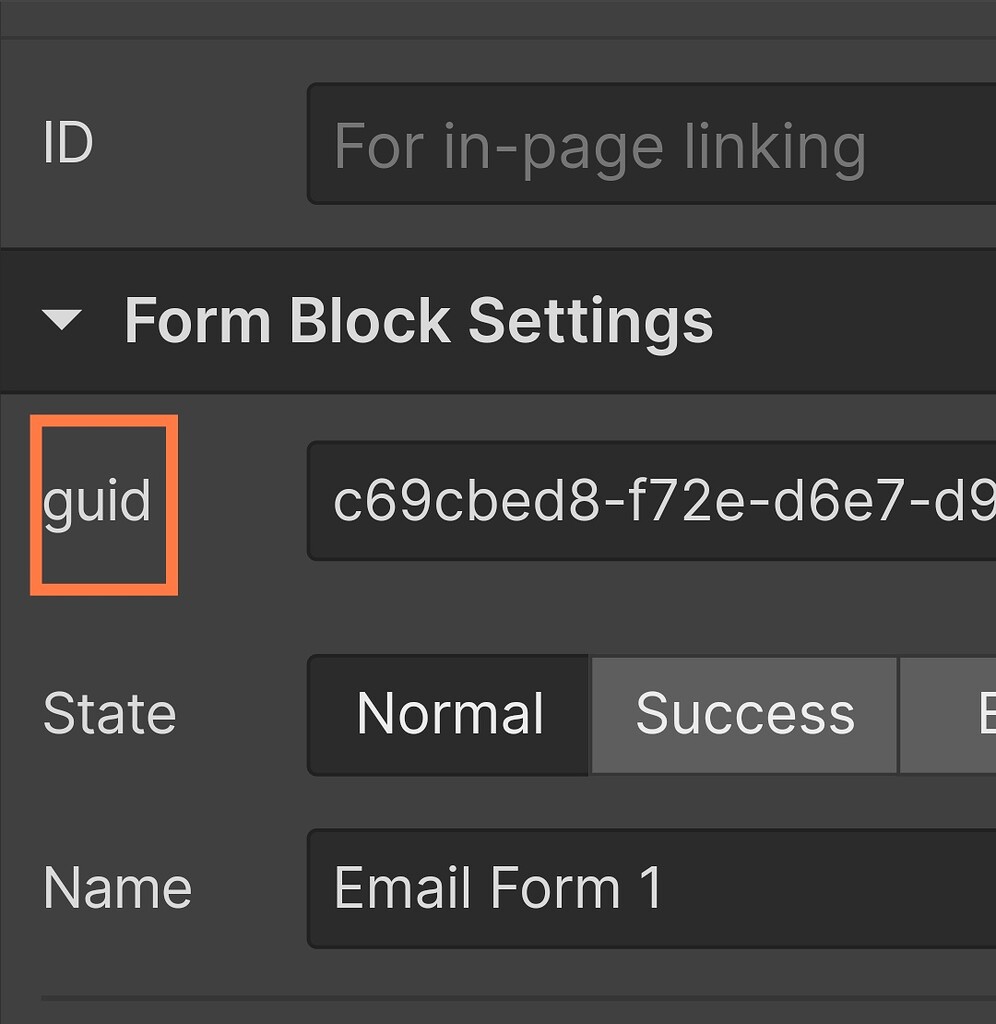This screenshot has height=1024, width=996.
Task: Activate the Success button in the state switcher
Action: (744, 714)
